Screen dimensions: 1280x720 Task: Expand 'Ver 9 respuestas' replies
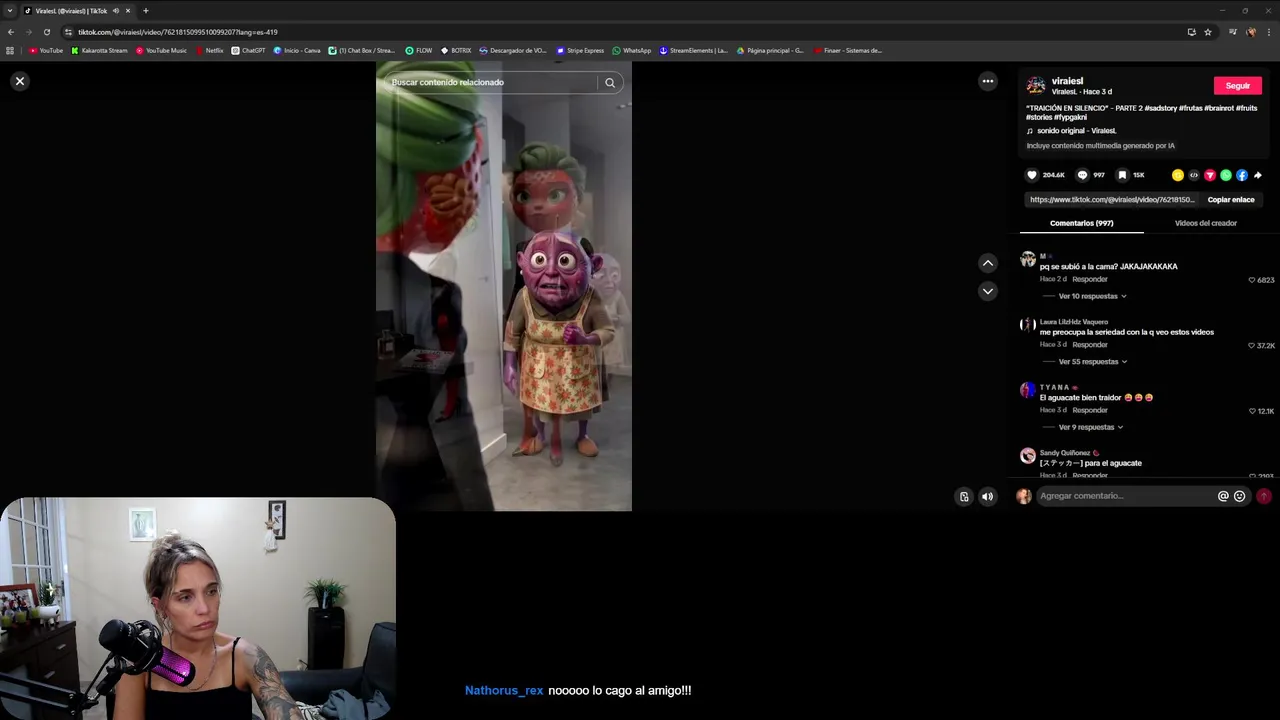(1090, 427)
